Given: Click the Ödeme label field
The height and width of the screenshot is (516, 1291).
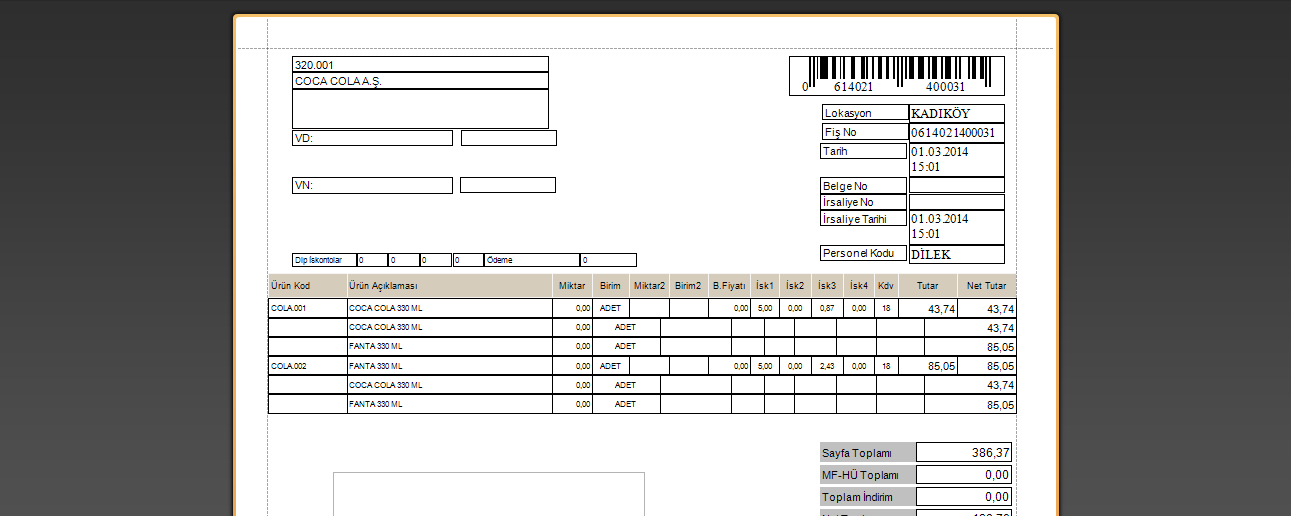Looking at the screenshot, I should (531, 260).
